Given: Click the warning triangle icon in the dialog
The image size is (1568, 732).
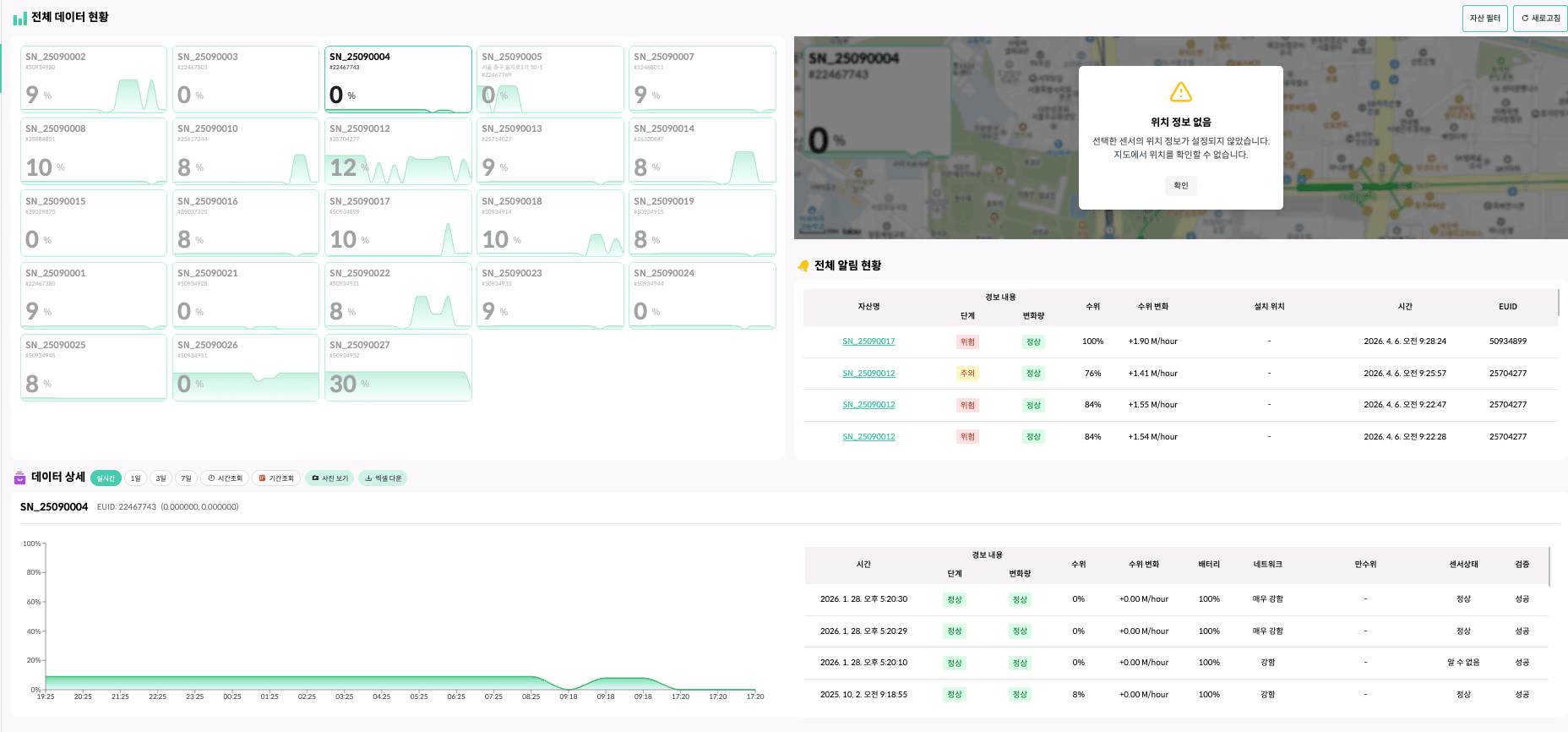Looking at the screenshot, I should [x=1181, y=92].
